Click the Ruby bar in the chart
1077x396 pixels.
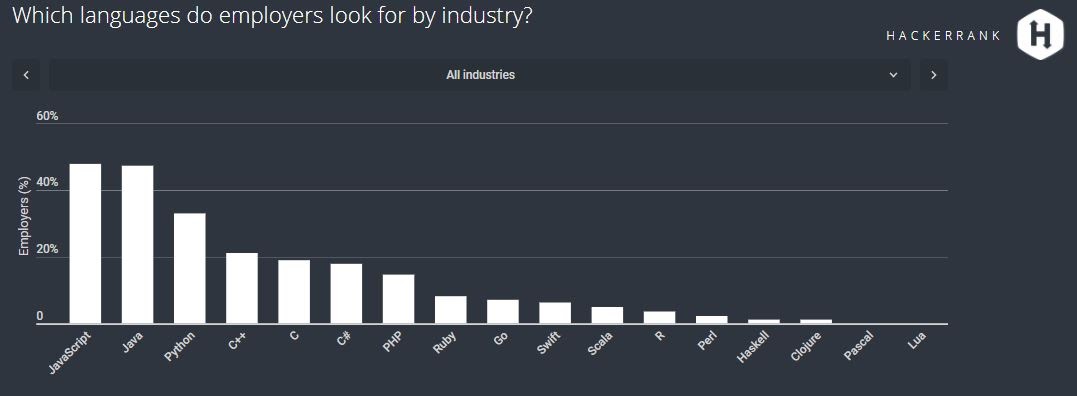pyautogui.click(x=451, y=310)
